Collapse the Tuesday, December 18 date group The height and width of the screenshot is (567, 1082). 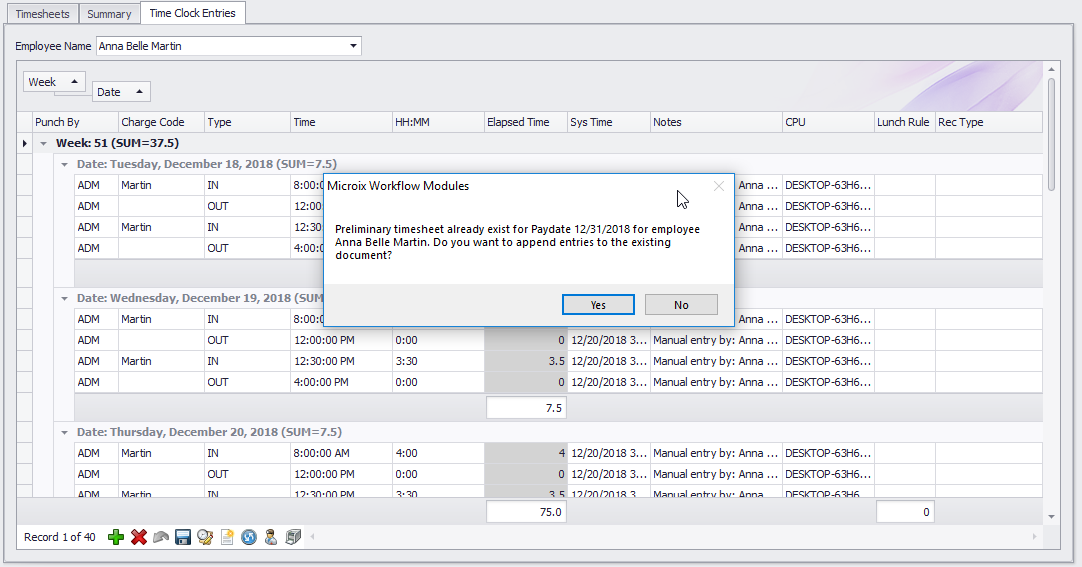(65, 164)
